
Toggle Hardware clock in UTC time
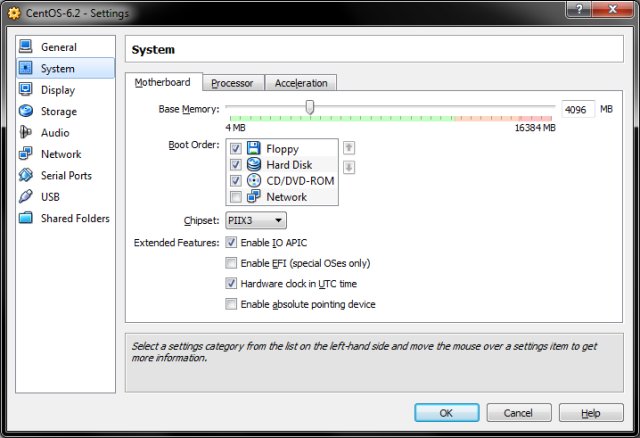pyautogui.click(x=231, y=283)
